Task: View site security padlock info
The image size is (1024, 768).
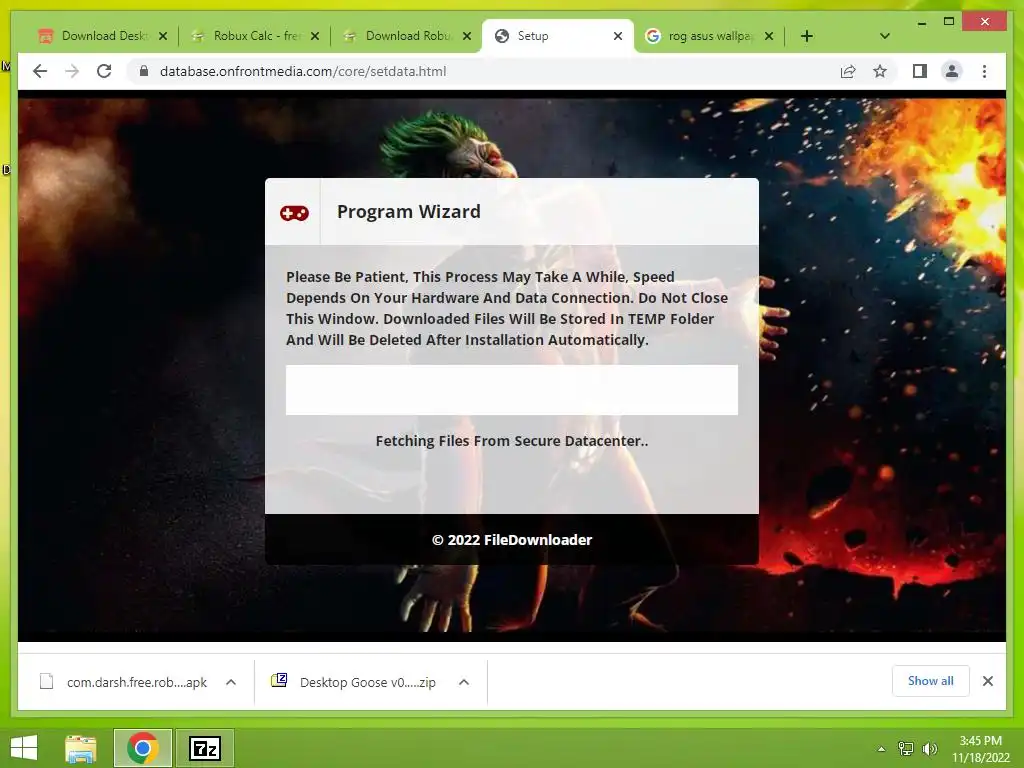Action: point(144,71)
